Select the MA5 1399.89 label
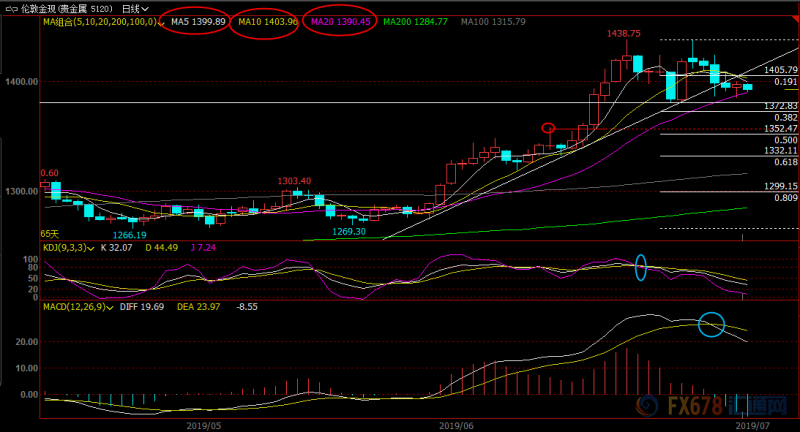The height and width of the screenshot is (432, 800). click(x=198, y=21)
